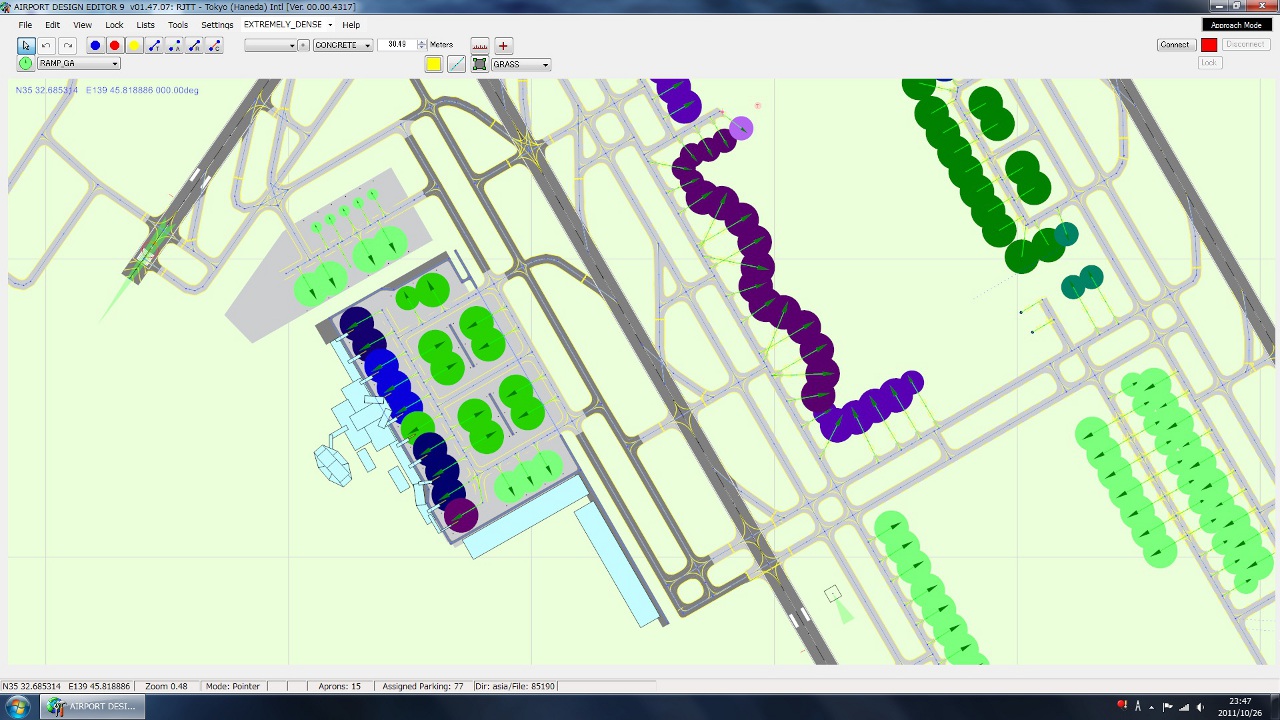Click the Dir: asia/File: 85190 status text
The width and height of the screenshot is (1280, 720).
(515, 686)
